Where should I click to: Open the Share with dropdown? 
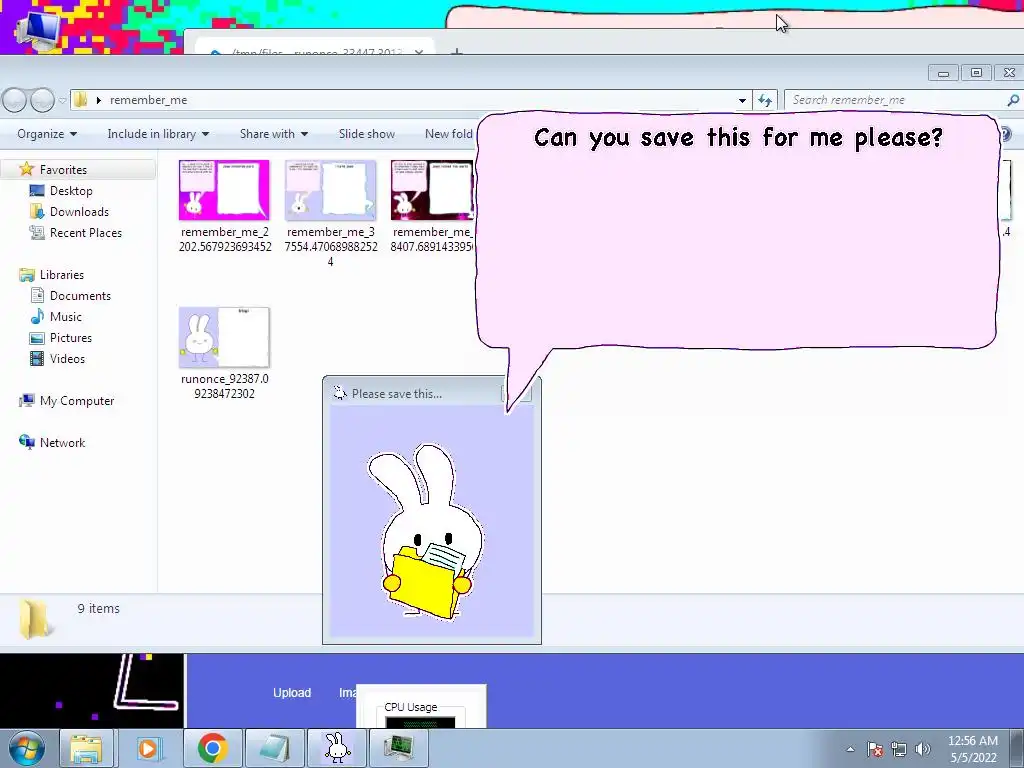click(274, 134)
